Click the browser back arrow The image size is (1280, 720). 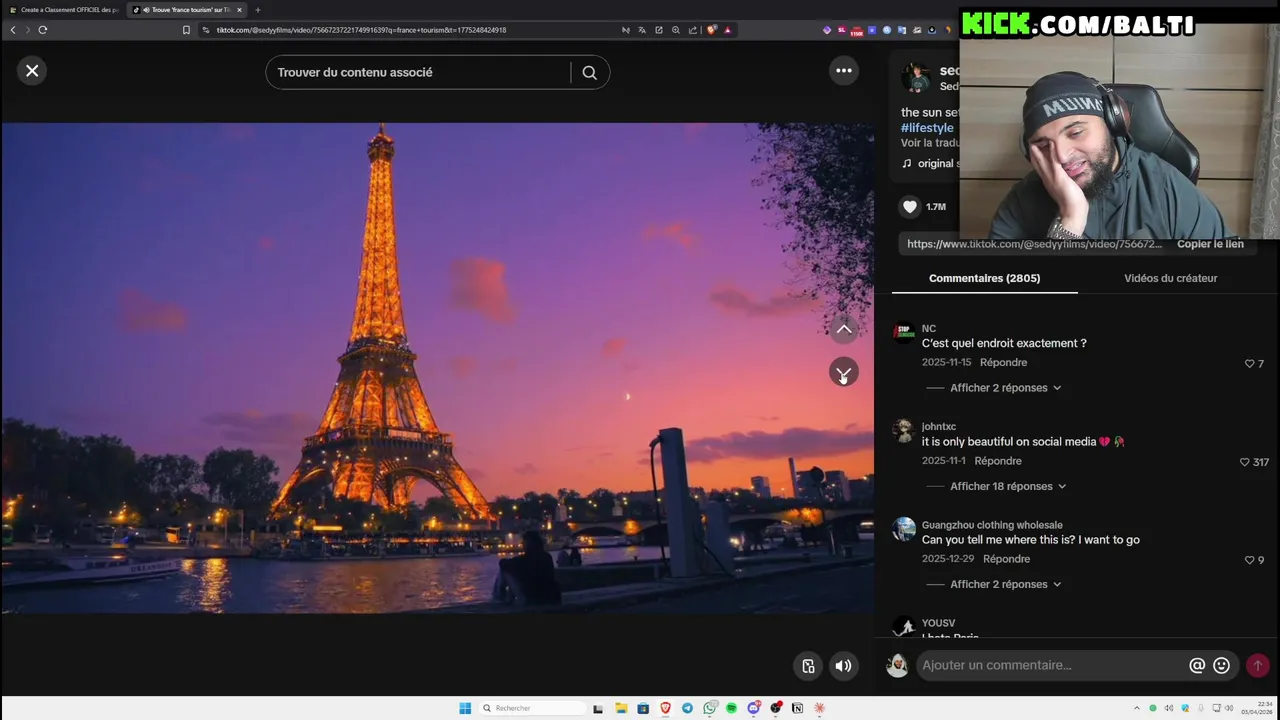click(x=13, y=30)
